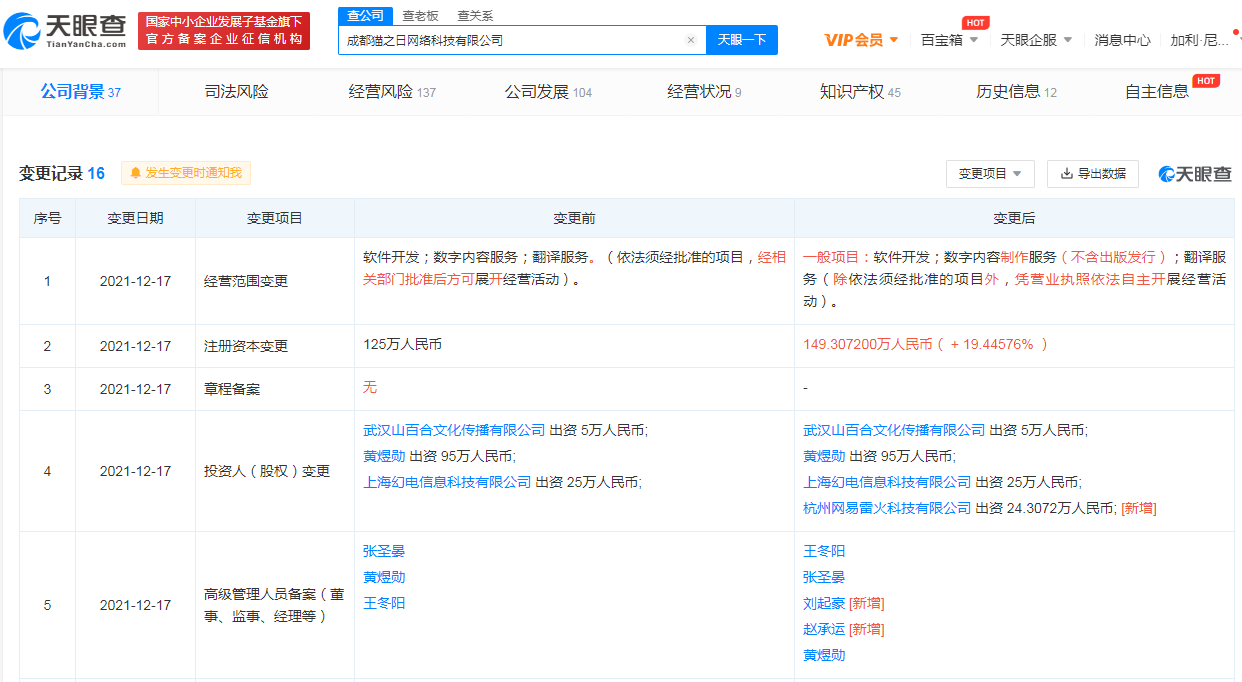Viewport: 1242px width, 682px height.
Task: Click the 变更后 column header
Action: point(1014,218)
